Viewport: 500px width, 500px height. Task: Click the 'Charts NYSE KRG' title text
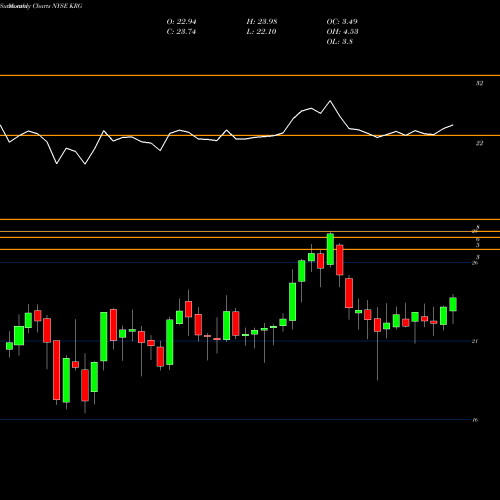(57, 6)
